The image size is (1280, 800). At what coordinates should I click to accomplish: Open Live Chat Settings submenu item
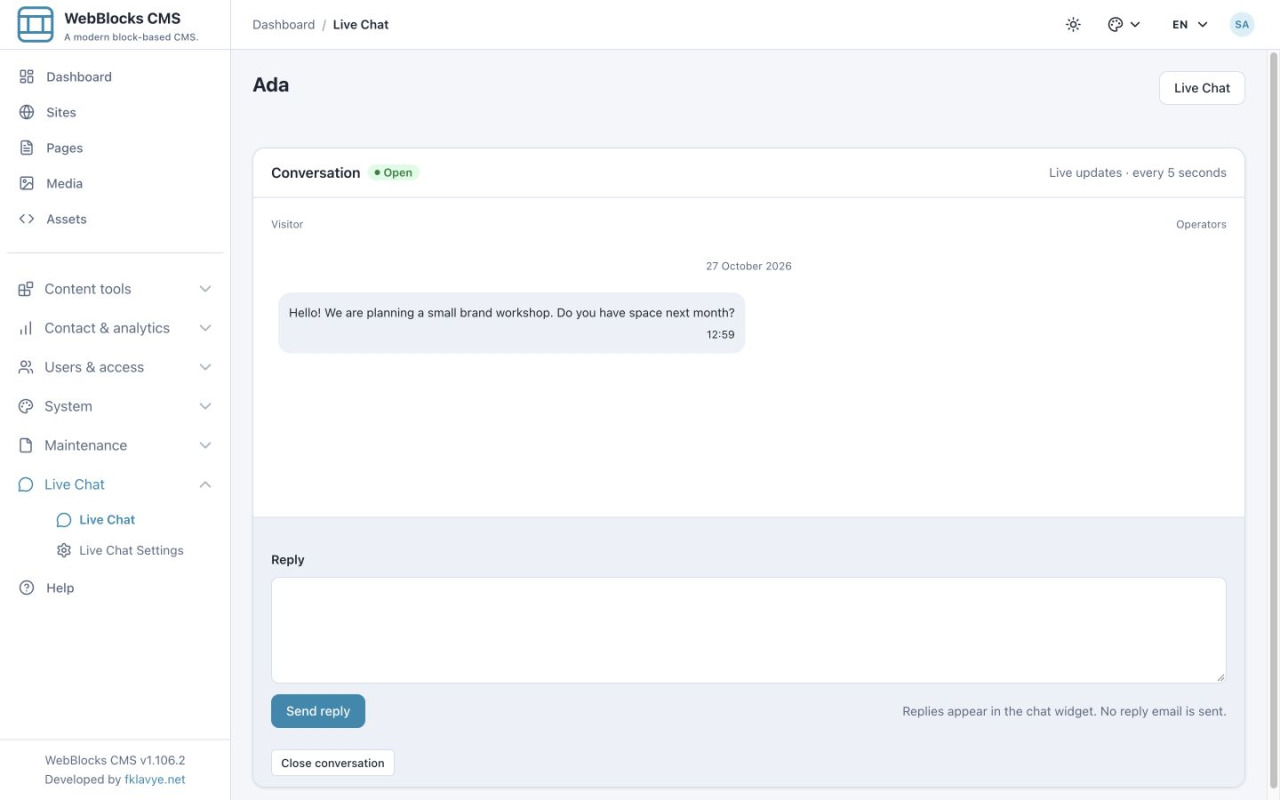pyautogui.click(x=131, y=550)
